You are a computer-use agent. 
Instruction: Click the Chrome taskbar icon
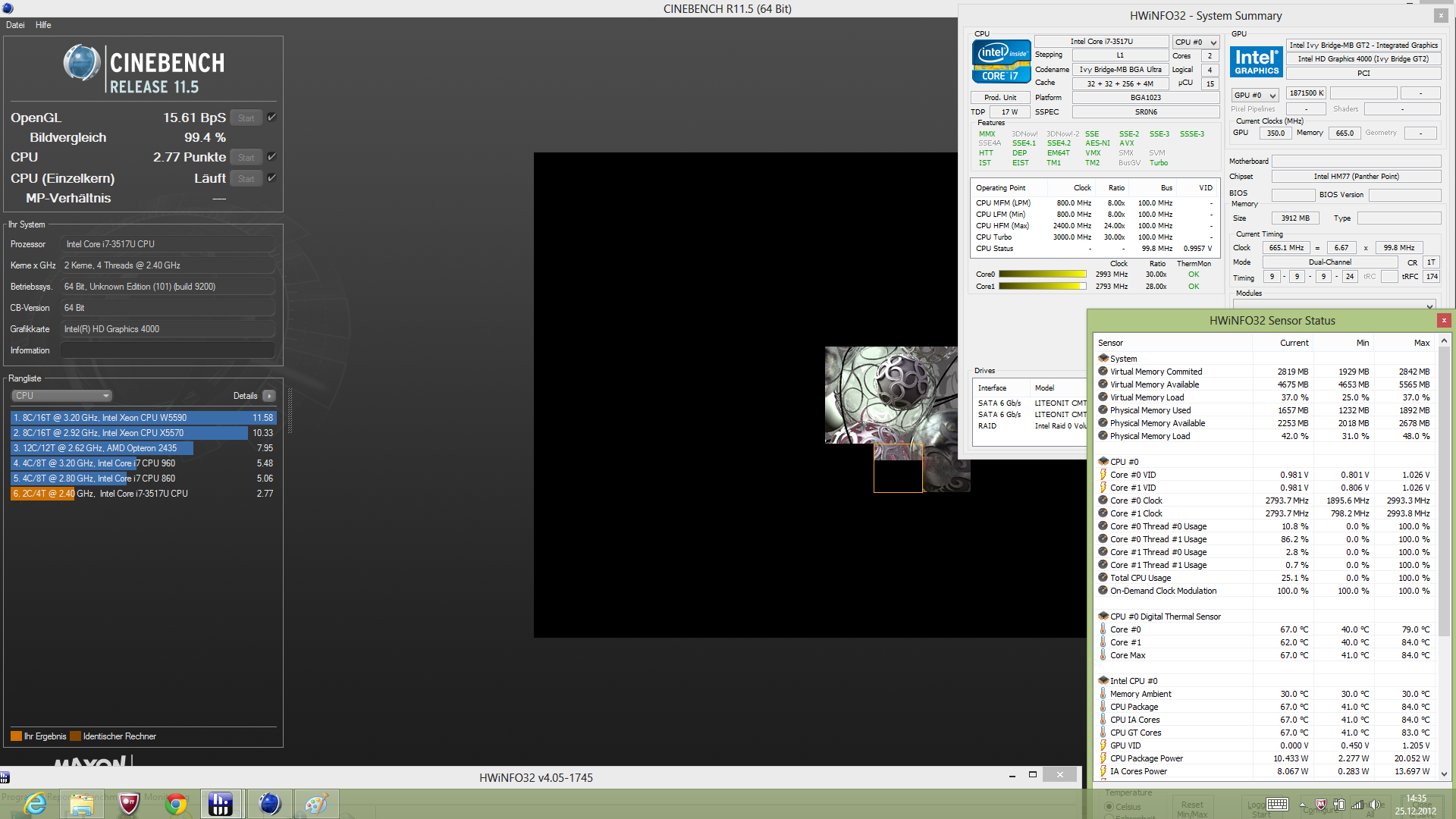176,804
